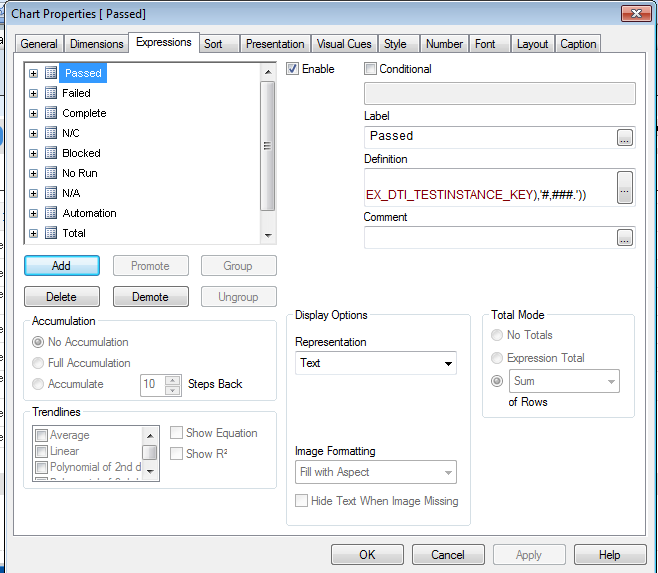Expand the N/C expression node

34,133
